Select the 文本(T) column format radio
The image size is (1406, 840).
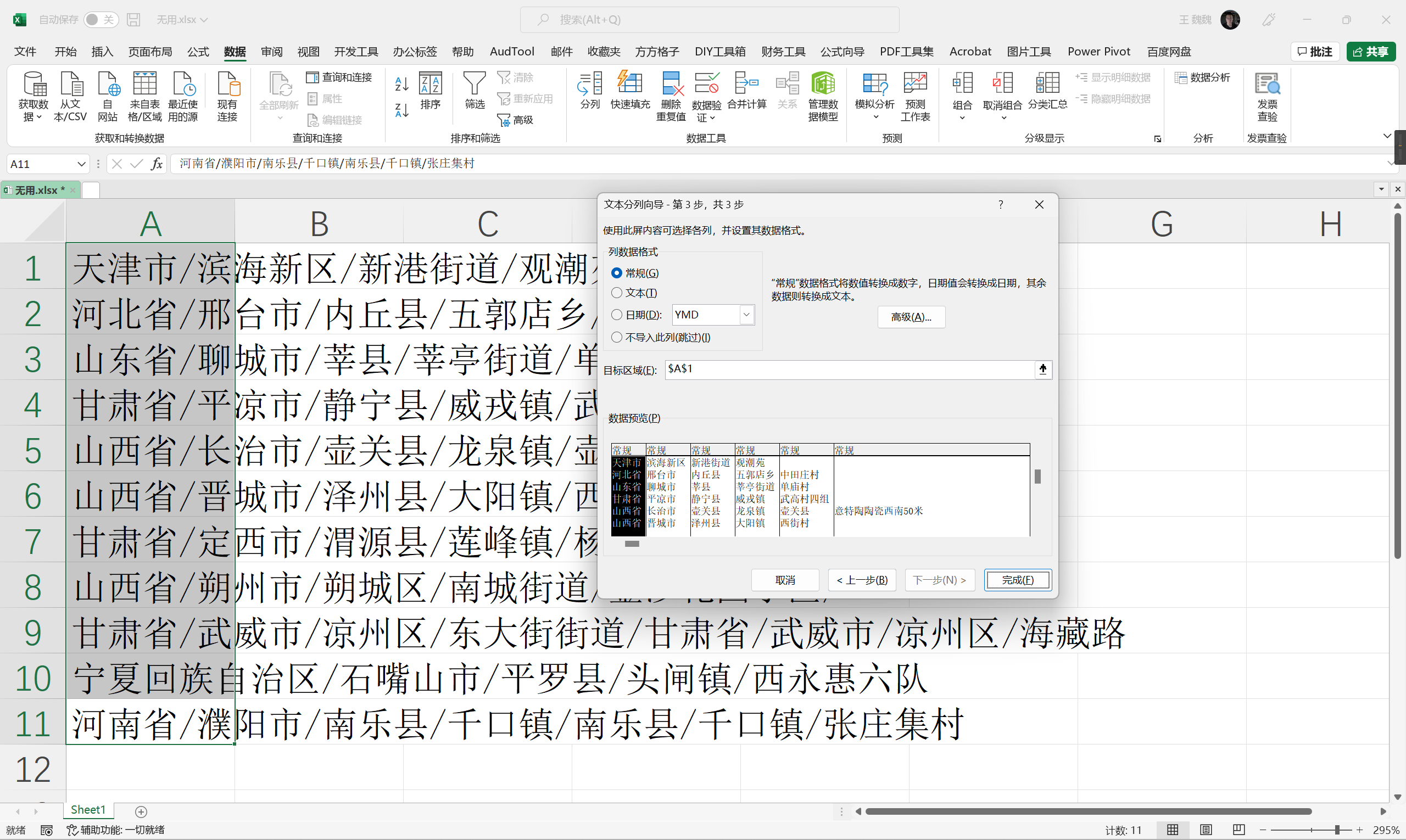(x=617, y=293)
